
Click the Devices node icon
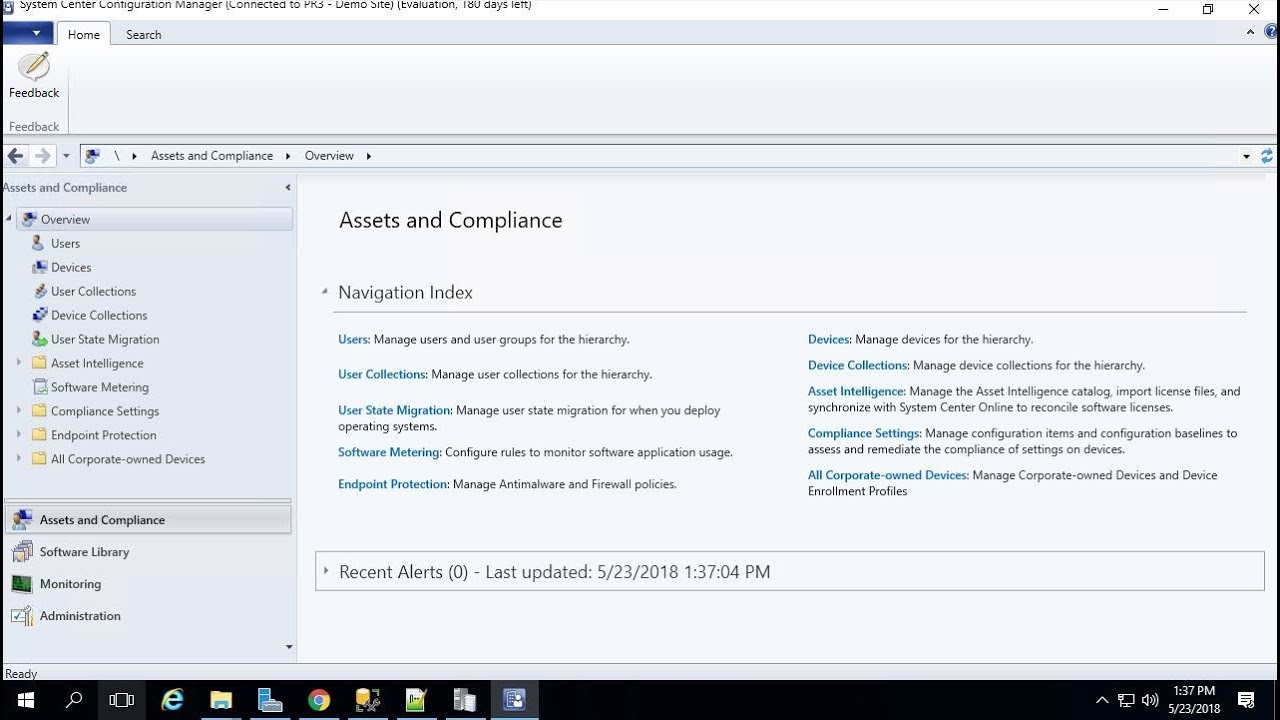(x=39, y=267)
